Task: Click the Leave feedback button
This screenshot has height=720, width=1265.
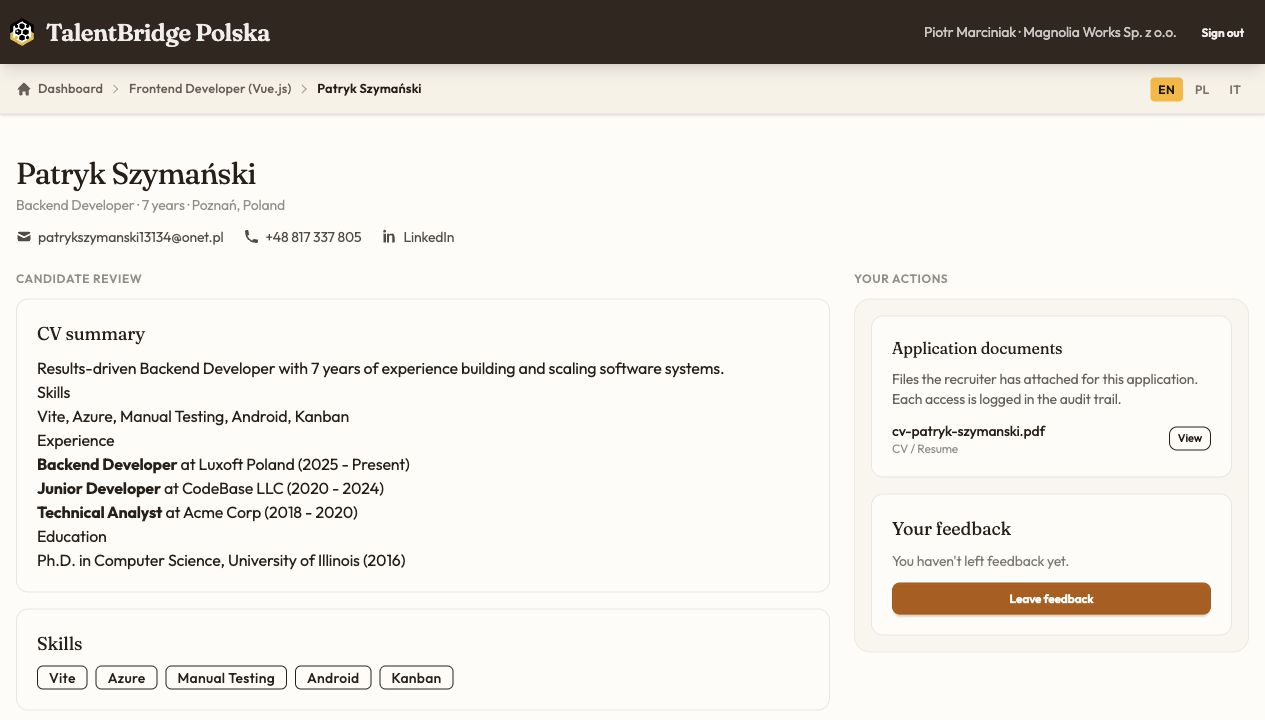Action: click(1051, 598)
